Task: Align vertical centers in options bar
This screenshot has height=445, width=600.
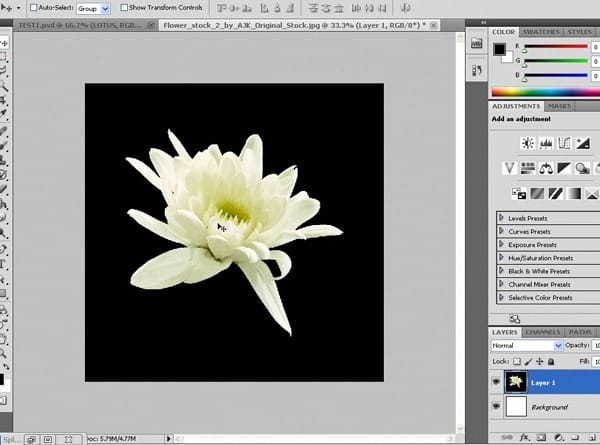Action: click(235, 8)
